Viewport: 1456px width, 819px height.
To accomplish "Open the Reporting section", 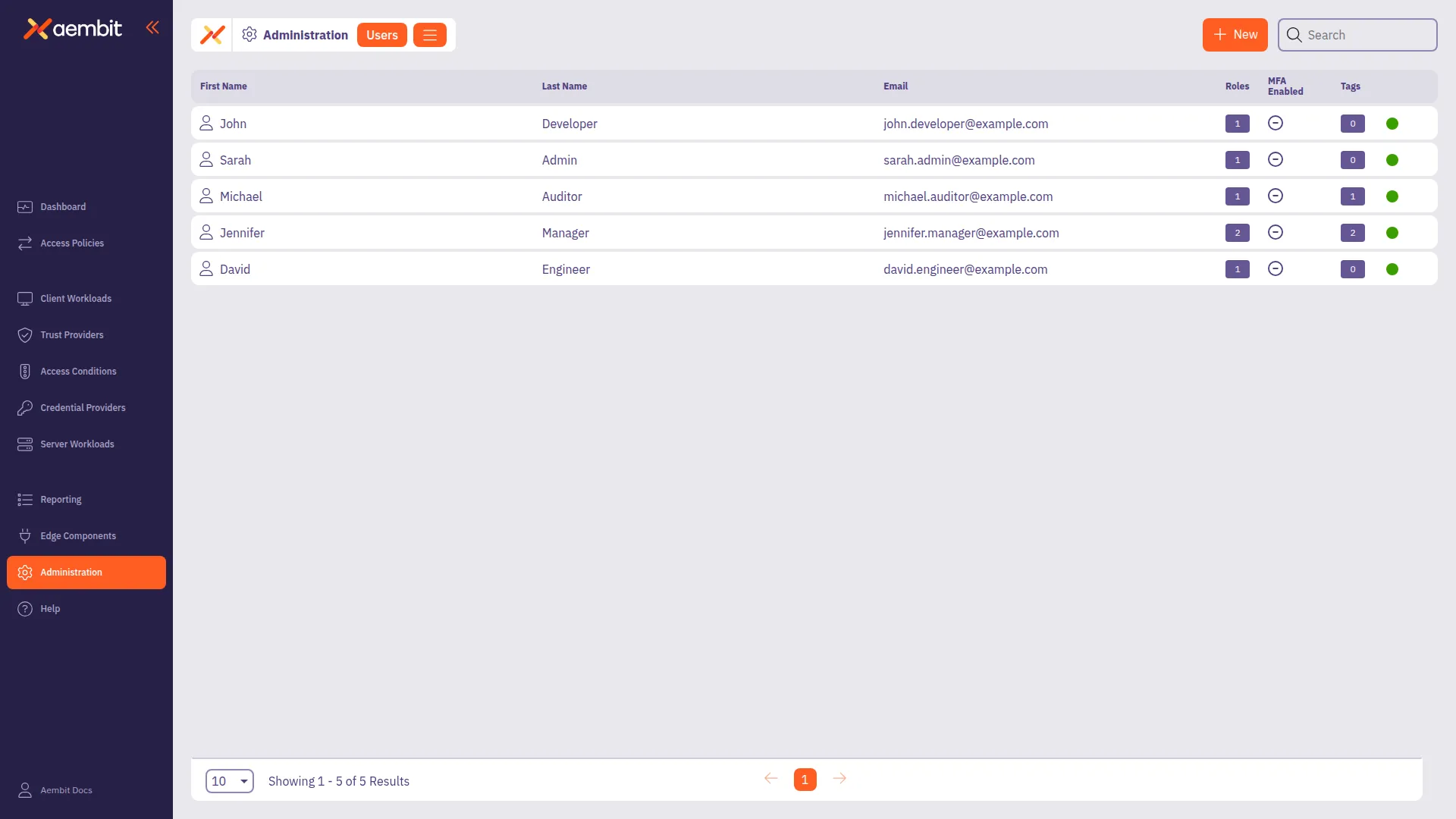I will [x=60, y=499].
